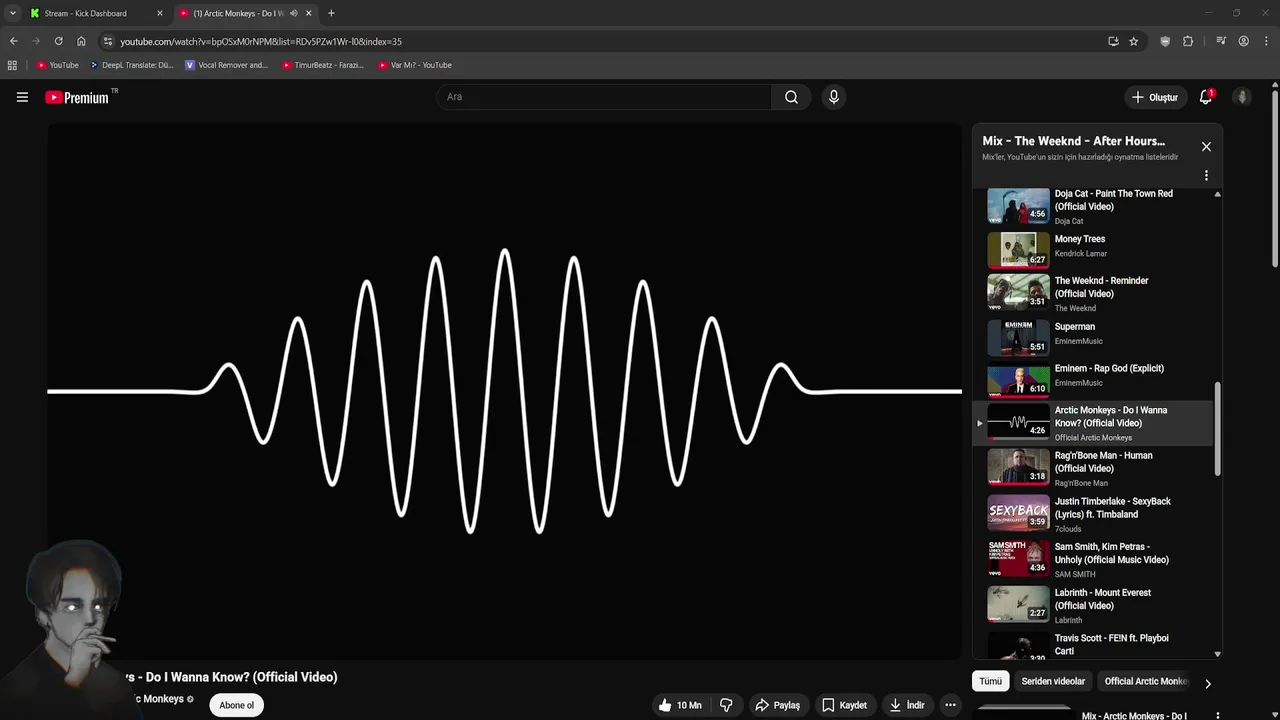This screenshot has height=720, width=1280.
Task: Open the browser three-dot menu
Action: tap(1266, 41)
